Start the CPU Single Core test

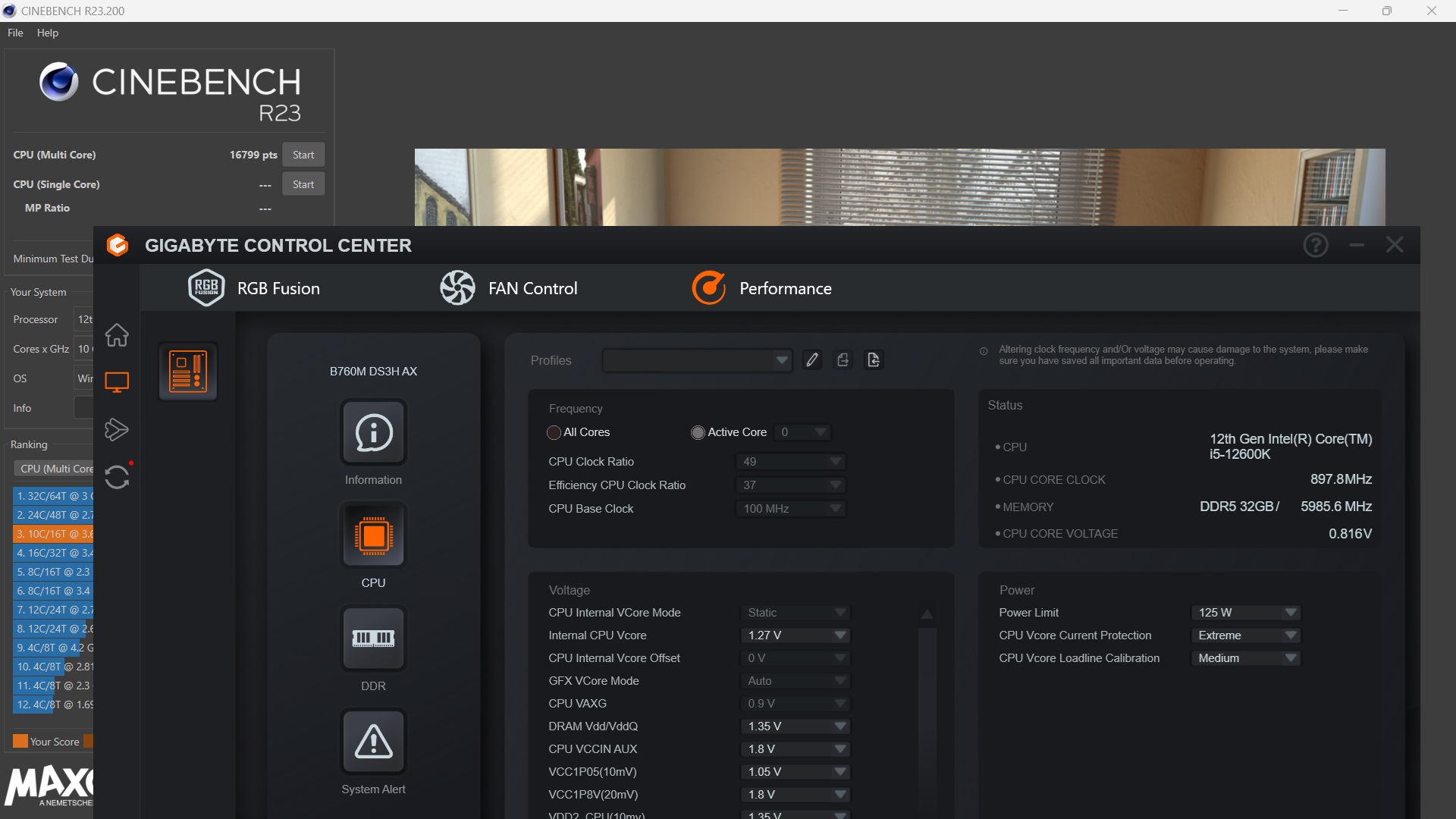coord(303,184)
